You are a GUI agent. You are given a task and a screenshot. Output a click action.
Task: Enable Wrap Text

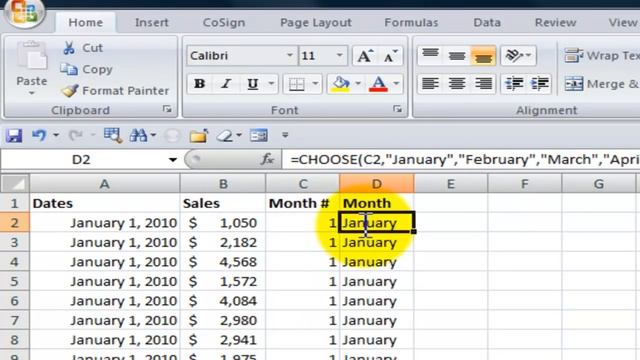[602, 56]
